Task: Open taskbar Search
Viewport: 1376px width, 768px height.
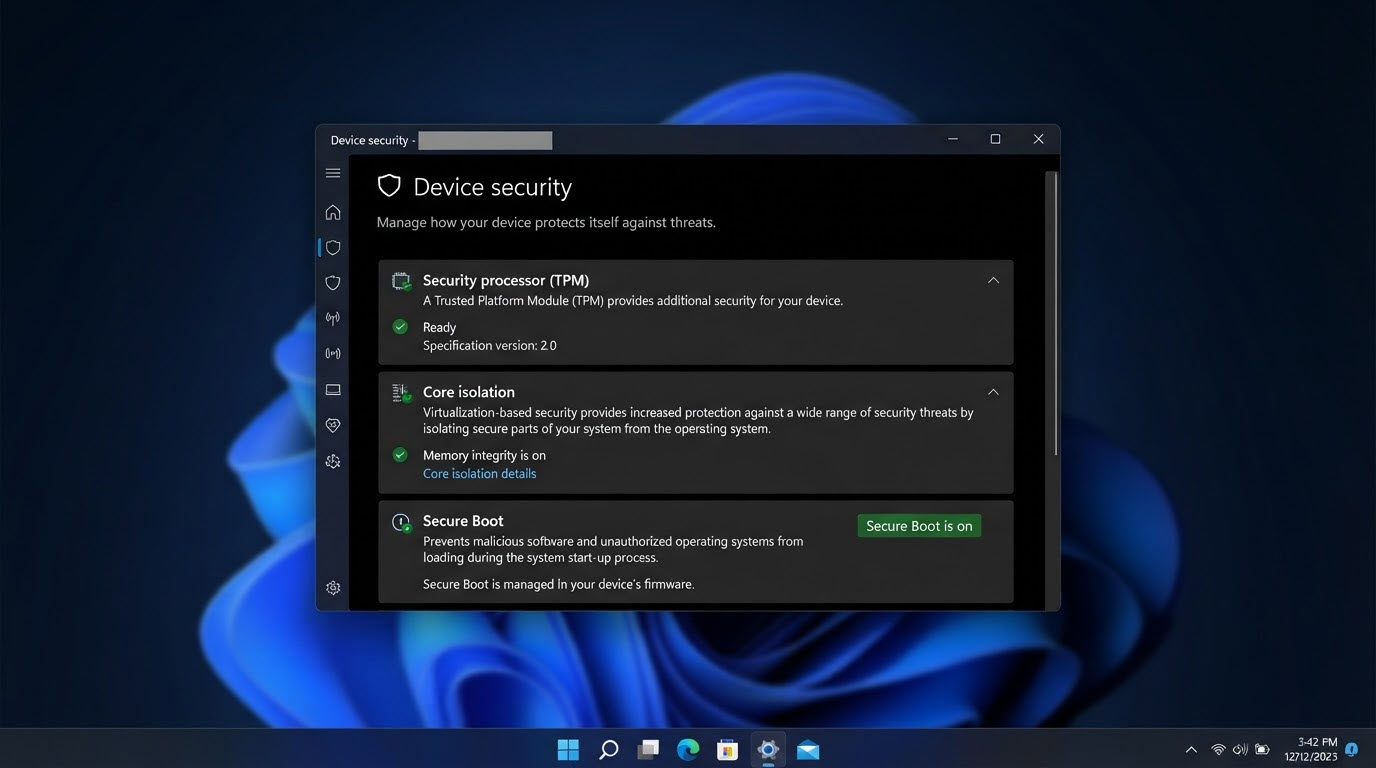Action: [608, 749]
